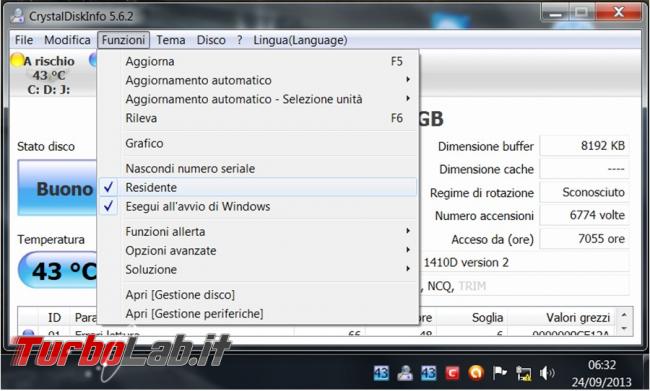The width and height of the screenshot is (650, 391).
Task: Open the Modifica menu
Action: coord(67,40)
